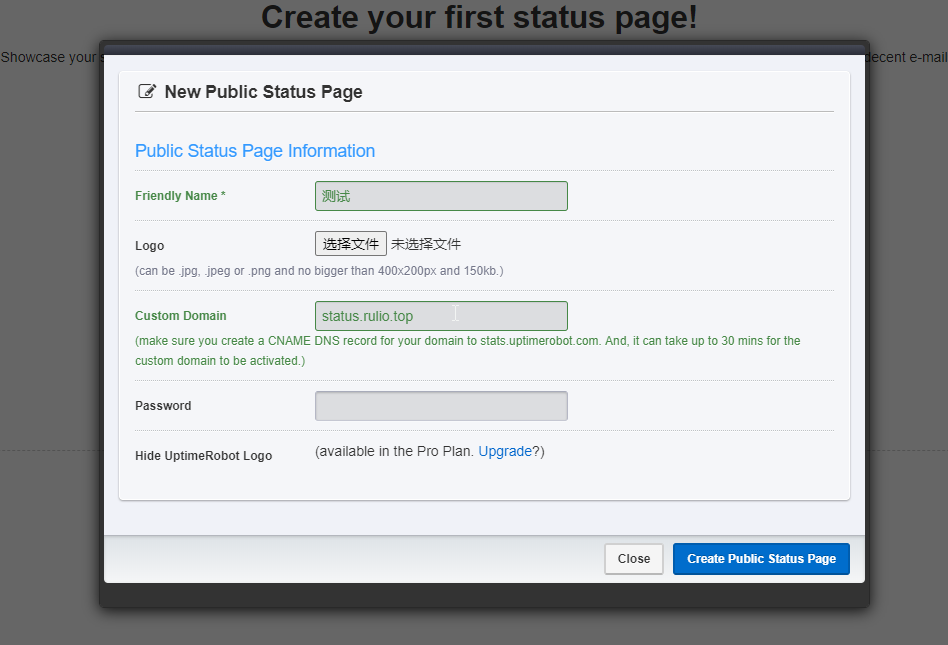Click the Password label

click(x=163, y=406)
